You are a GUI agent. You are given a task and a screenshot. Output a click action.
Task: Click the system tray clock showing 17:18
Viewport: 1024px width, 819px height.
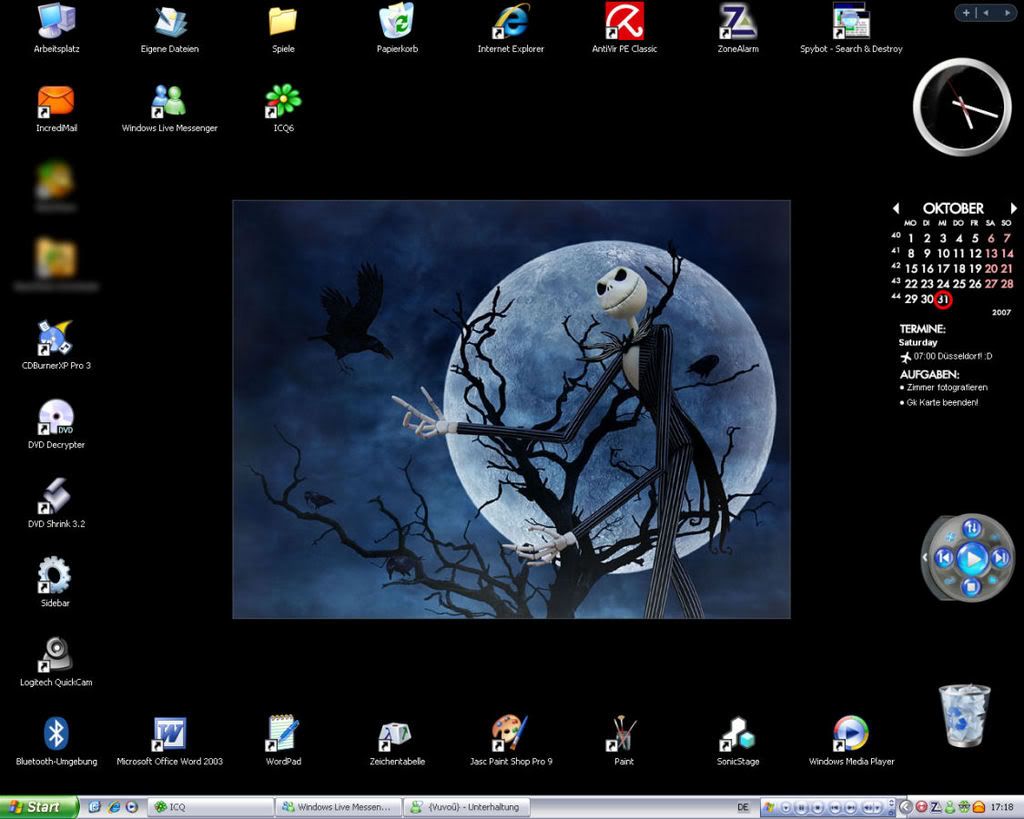1002,807
